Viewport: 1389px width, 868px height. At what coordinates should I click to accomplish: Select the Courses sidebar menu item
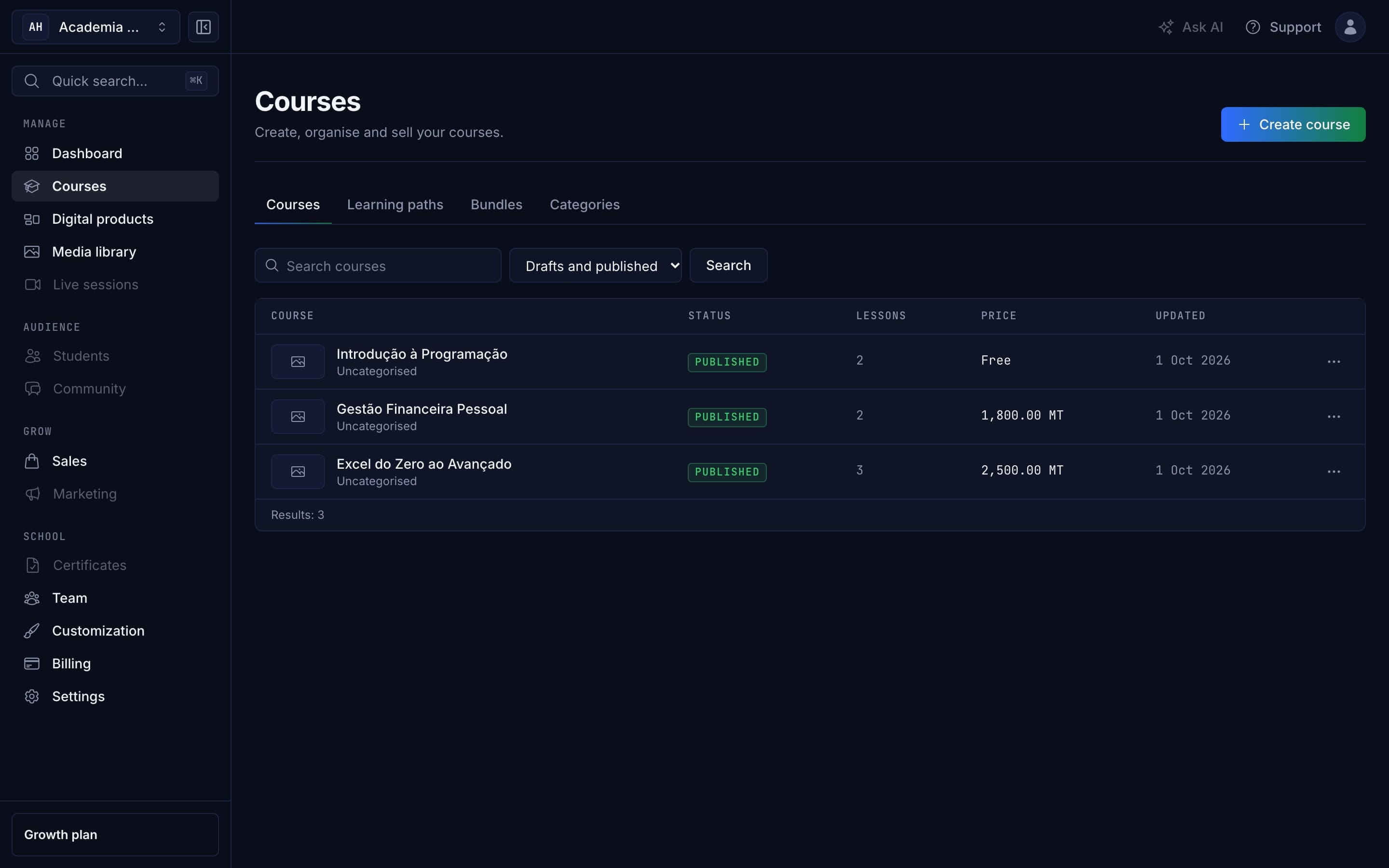coord(115,186)
